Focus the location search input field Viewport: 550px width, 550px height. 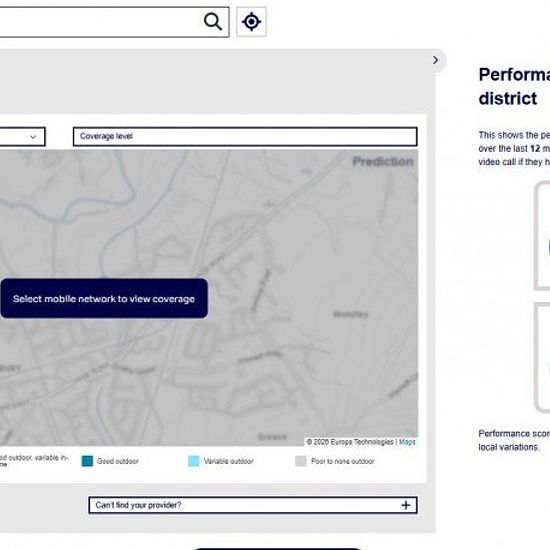point(114,22)
